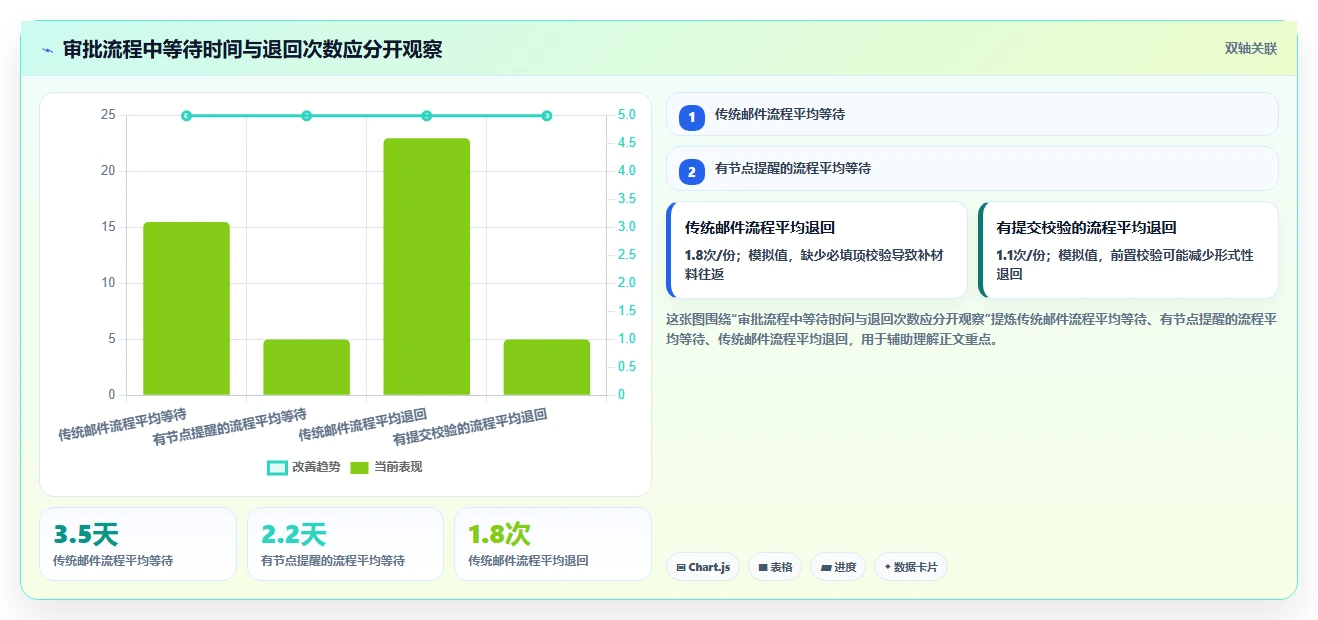Click the 数据卡片 sparkle icon

(887, 567)
